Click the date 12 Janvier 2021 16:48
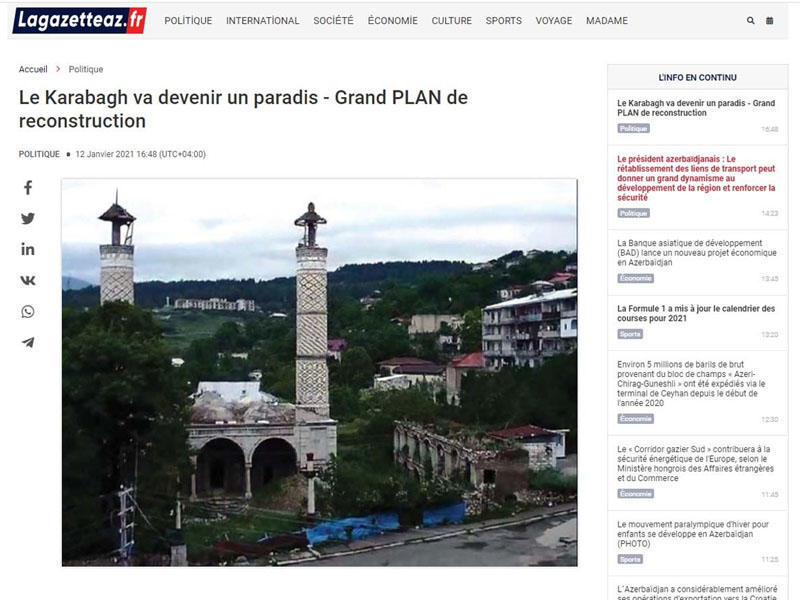 pyautogui.click(x=140, y=154)
